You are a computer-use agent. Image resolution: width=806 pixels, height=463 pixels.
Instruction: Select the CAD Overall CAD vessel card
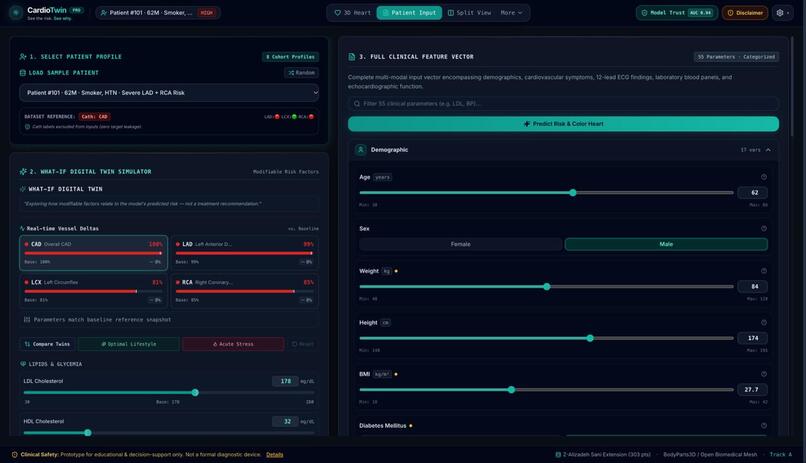[x=94, y=253]
